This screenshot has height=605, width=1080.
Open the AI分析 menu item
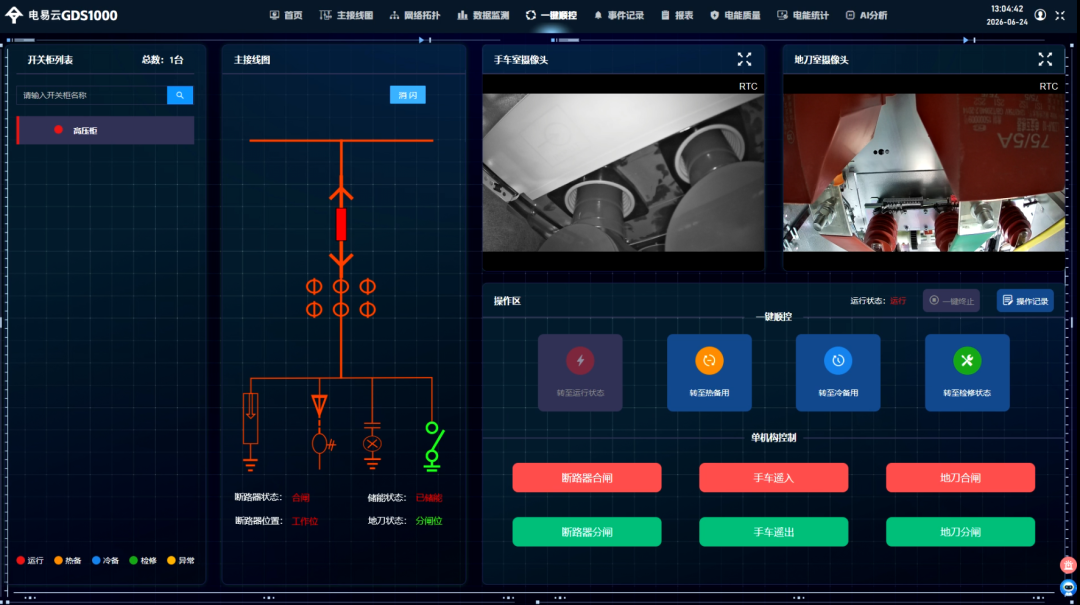[866, 15]
